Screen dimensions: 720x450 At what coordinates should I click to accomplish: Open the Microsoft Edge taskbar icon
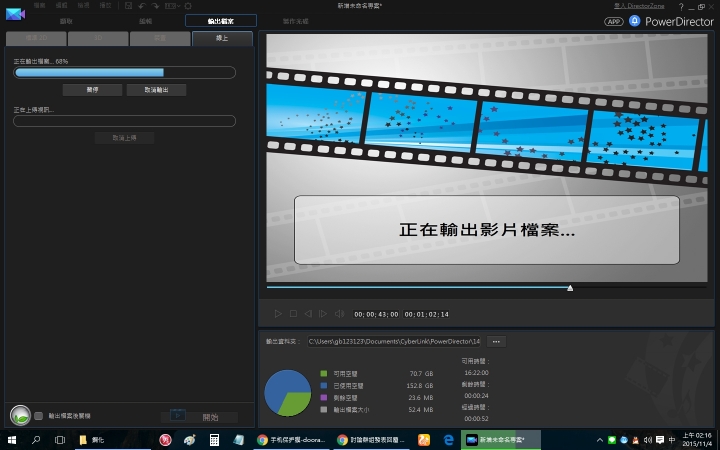(x=448, y=440)
